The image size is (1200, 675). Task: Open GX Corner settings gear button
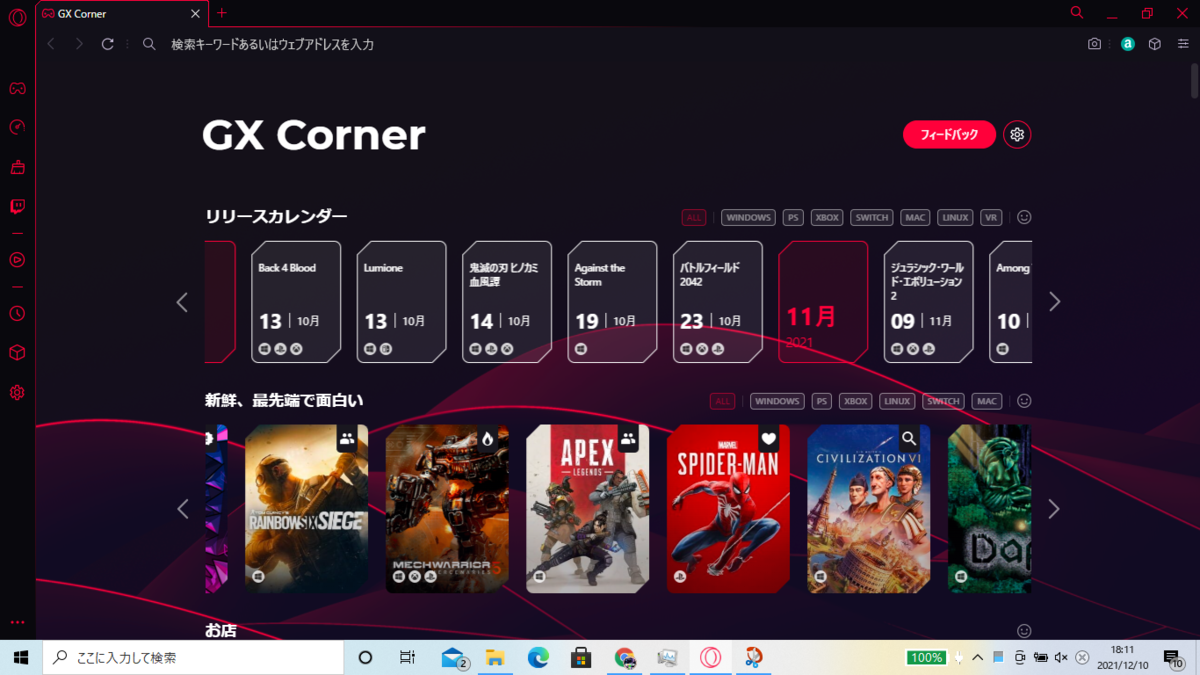(x=1017, y=134)
